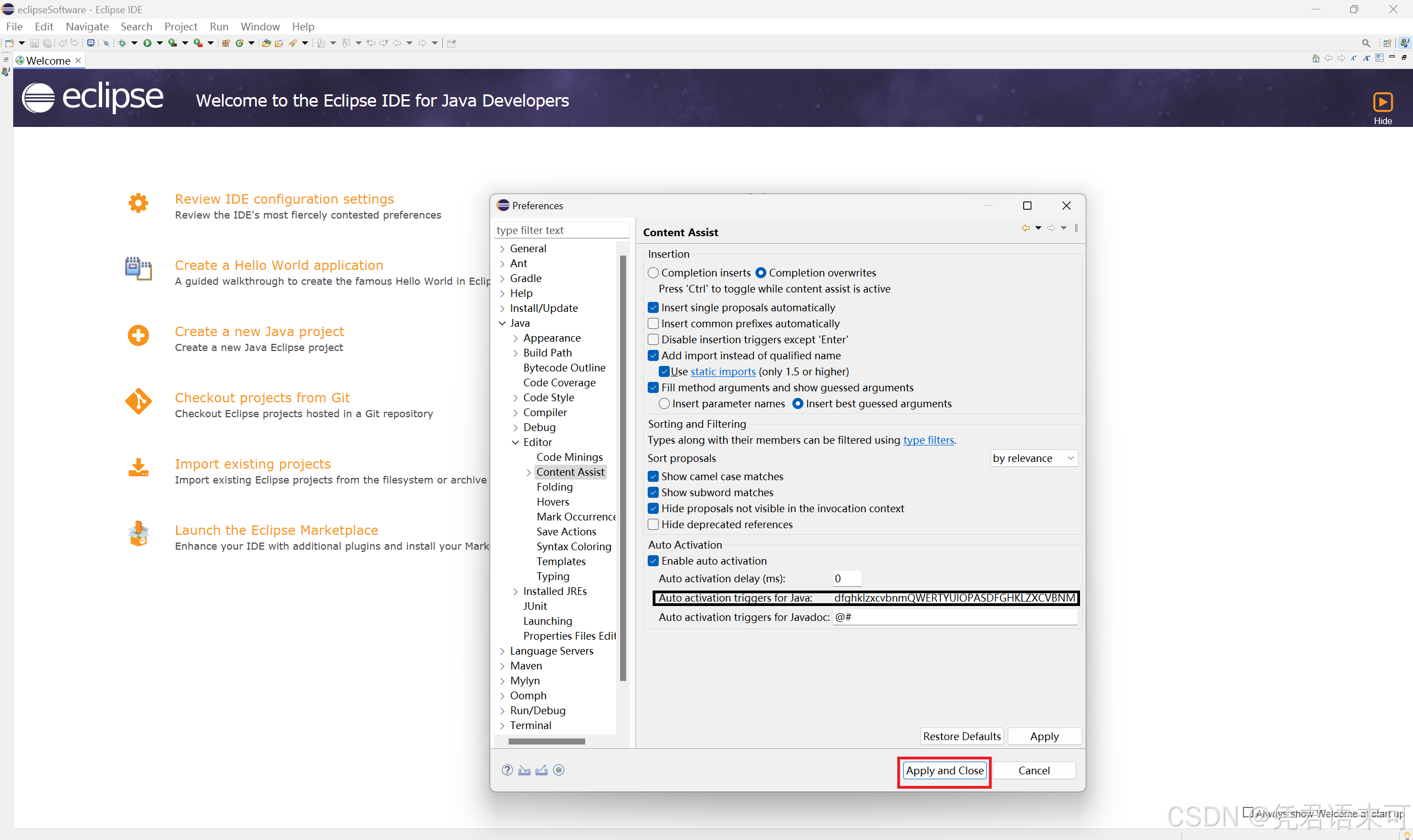Click the Customize page checklist icon
The width and height of the screenshot is (1413, 840).
[x=1380, y=58]
